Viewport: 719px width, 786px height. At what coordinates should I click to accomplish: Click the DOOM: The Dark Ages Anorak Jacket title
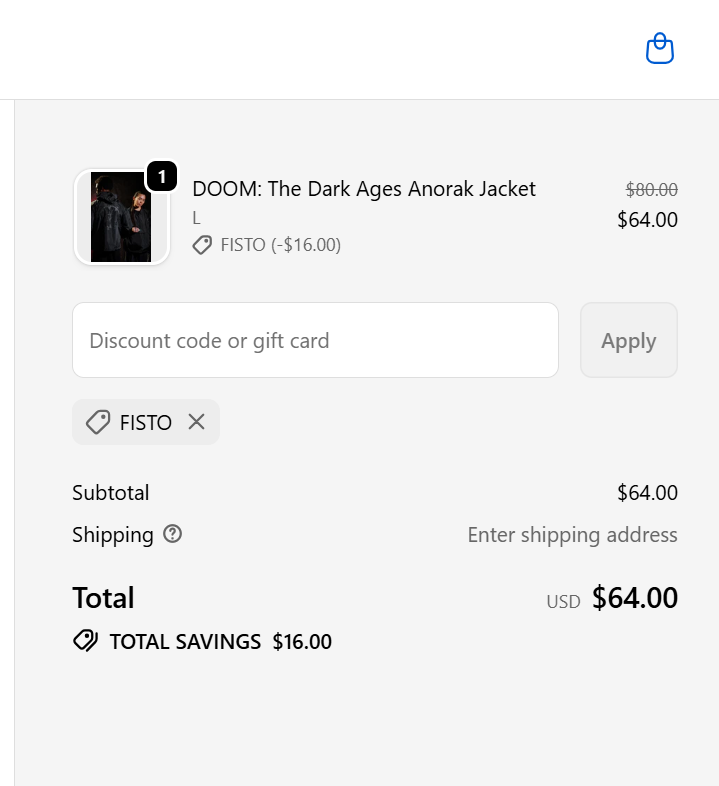coord(364,189)
